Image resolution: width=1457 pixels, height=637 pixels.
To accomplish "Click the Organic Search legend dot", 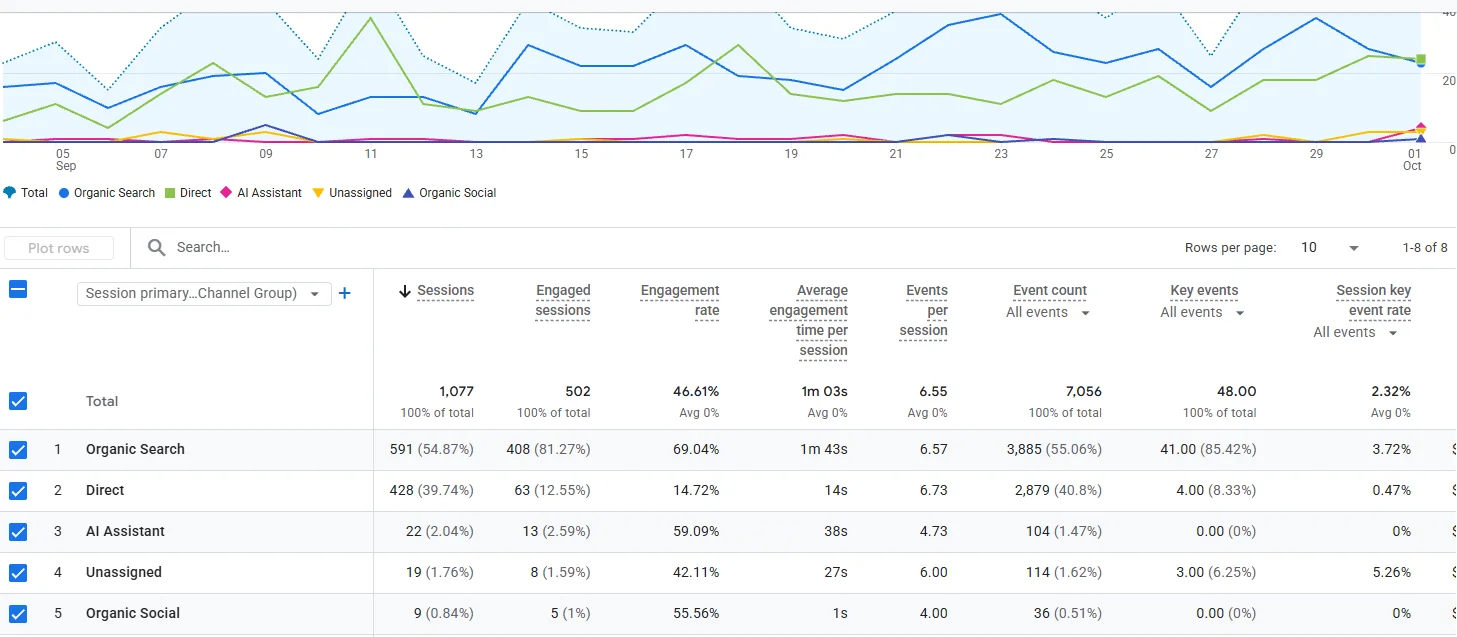I will (64, 193).
